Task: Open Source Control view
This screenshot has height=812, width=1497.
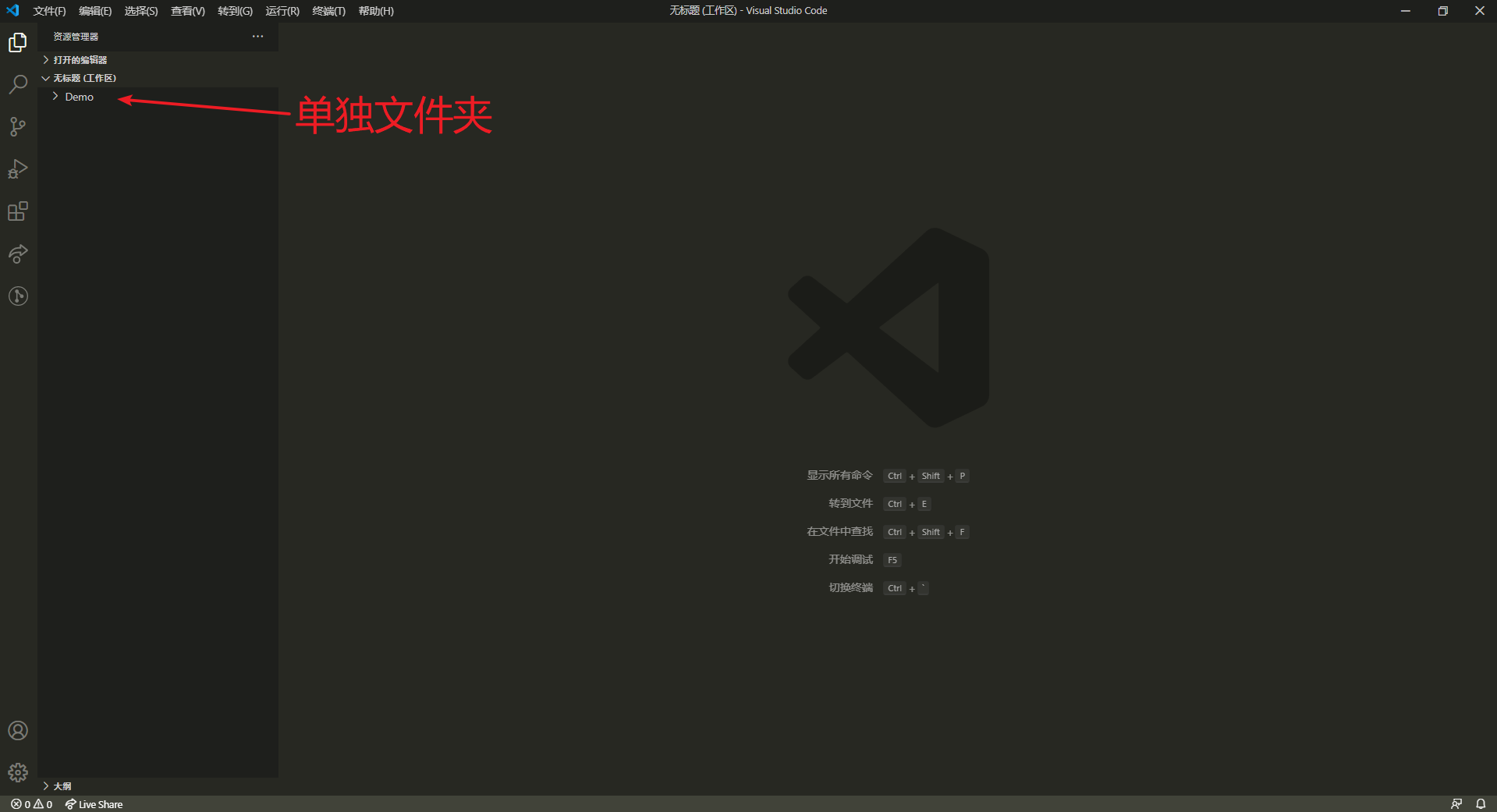Action: pyautogui.click(x=17, y=126)
